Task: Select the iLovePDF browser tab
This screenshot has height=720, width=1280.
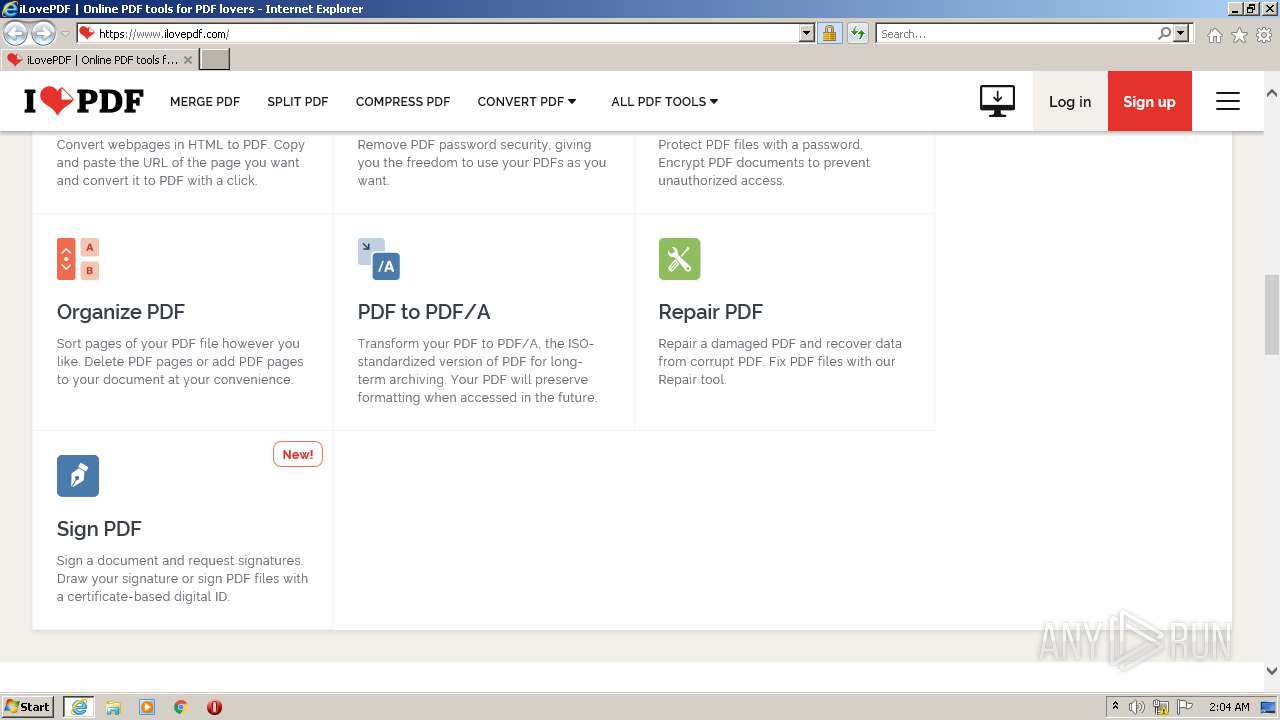Action: [x=100, y=59]
